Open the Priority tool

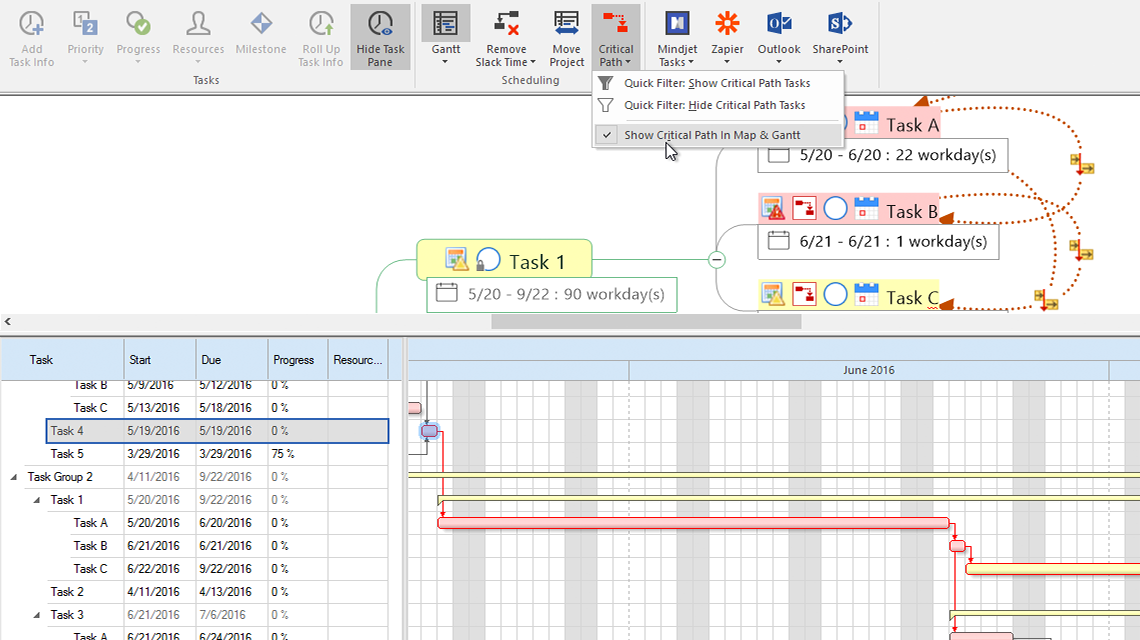[86, 31]
